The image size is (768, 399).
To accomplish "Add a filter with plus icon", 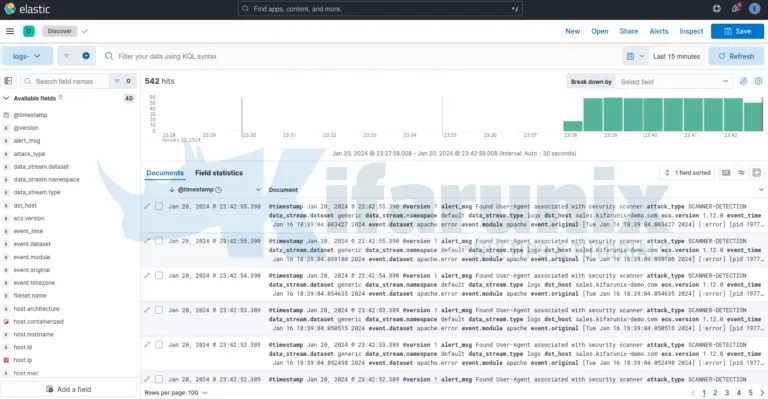I will coord(86,56).
